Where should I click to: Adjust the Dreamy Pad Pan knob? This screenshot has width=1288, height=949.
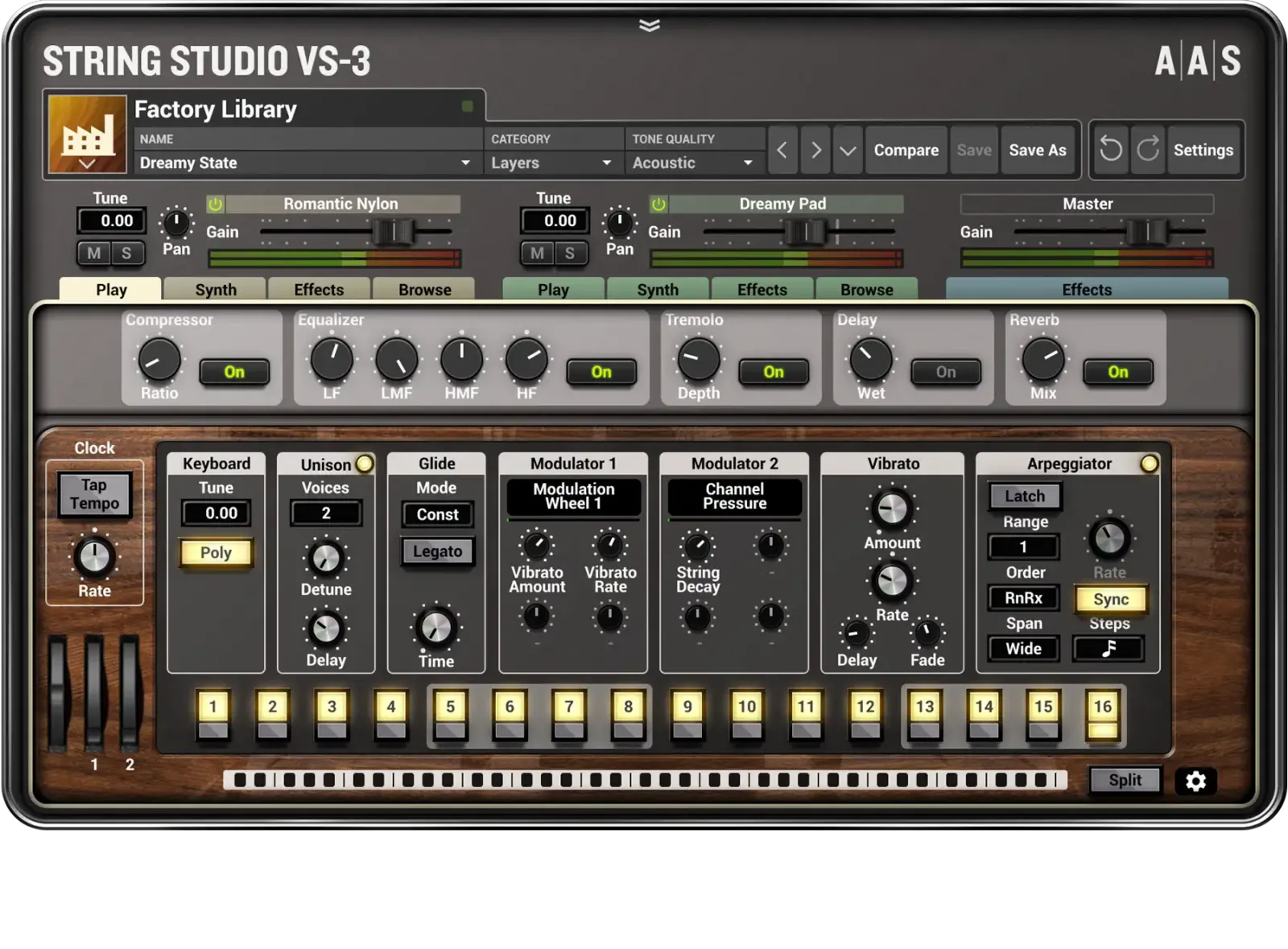(x=620, y=223)
